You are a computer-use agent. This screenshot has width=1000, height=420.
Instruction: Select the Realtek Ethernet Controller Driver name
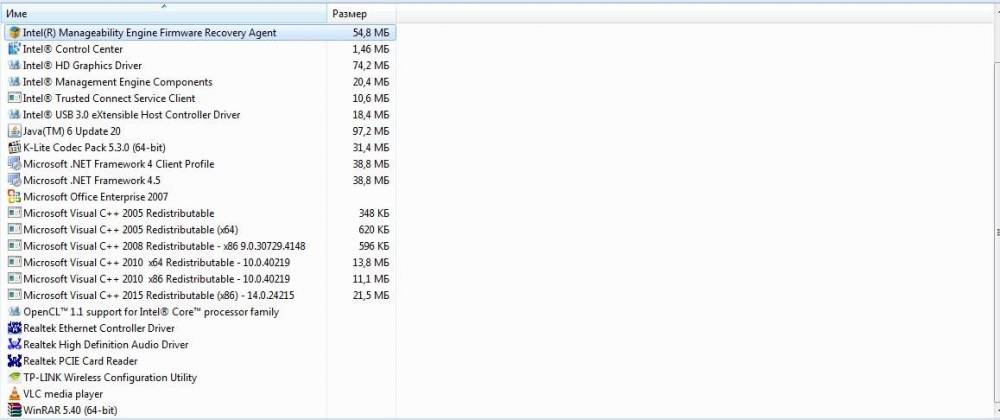99,328
